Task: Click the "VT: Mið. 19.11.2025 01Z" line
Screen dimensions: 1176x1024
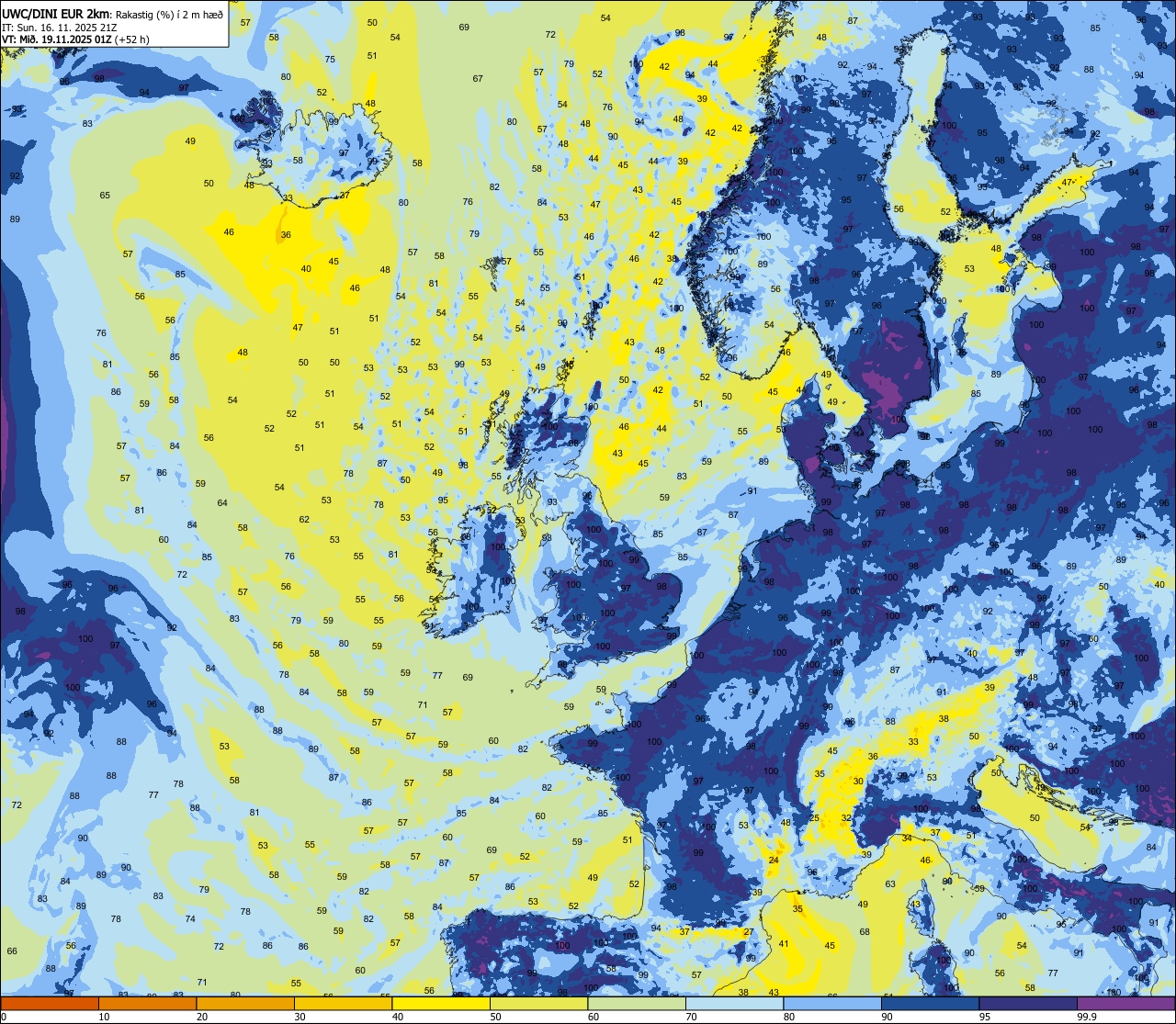Action: coord(57,39)
